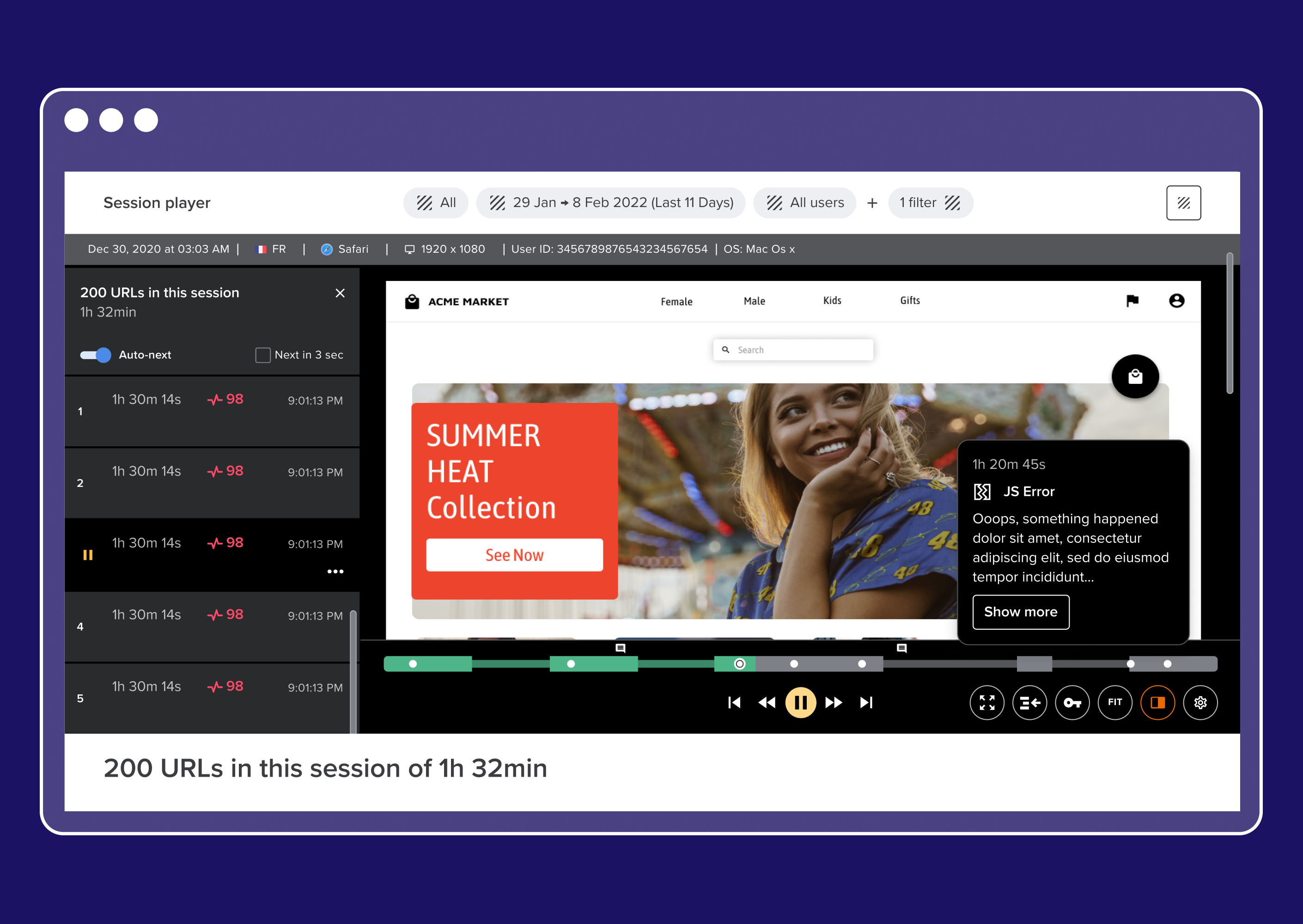Open player settings gear icon

pyautogui.click(x=1200, y=703)
